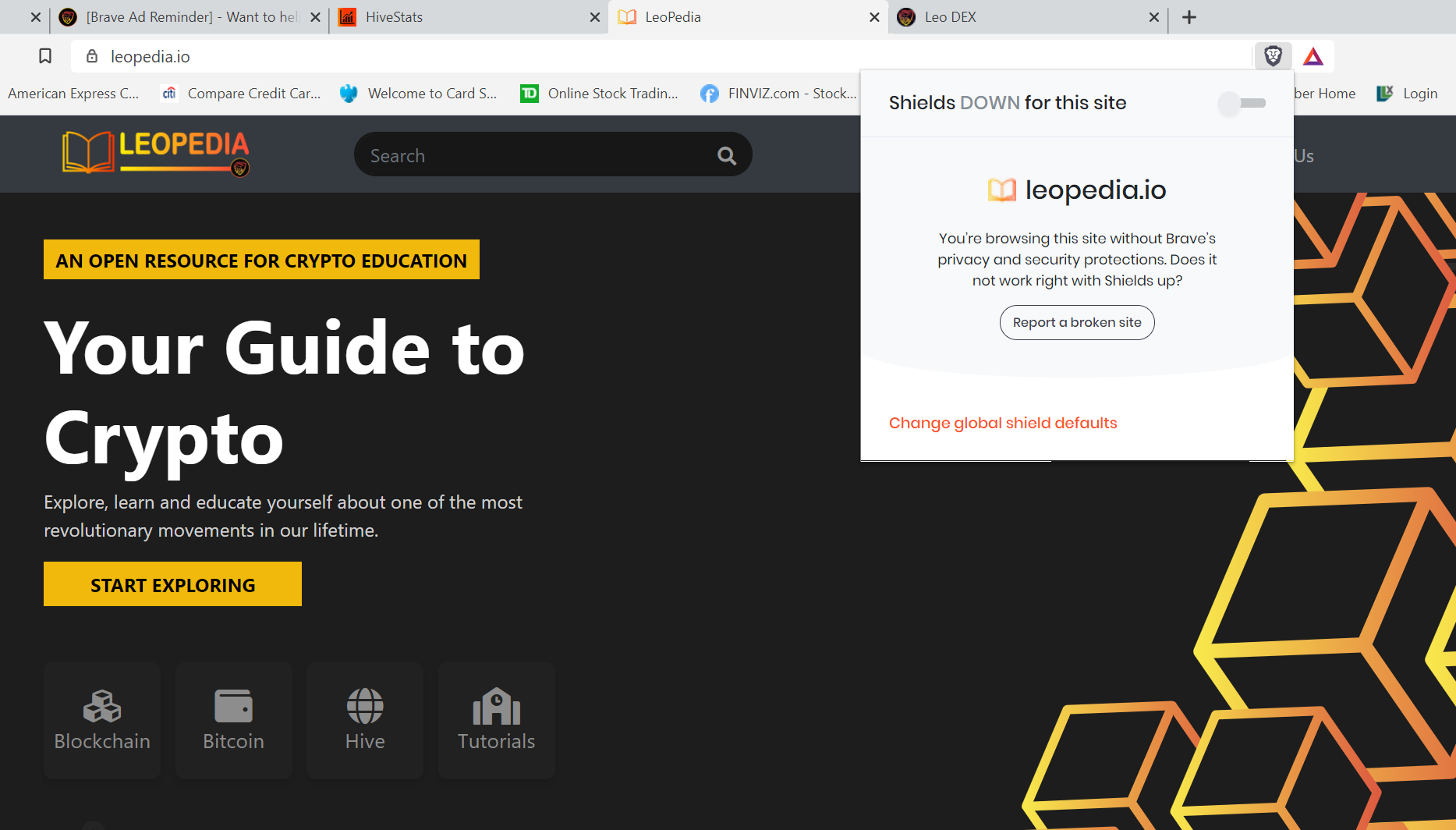Image resolution: width=1456 pixels, height=830 pixels.
Task: Close the HiveStats tab
Action: pos(595,17)
